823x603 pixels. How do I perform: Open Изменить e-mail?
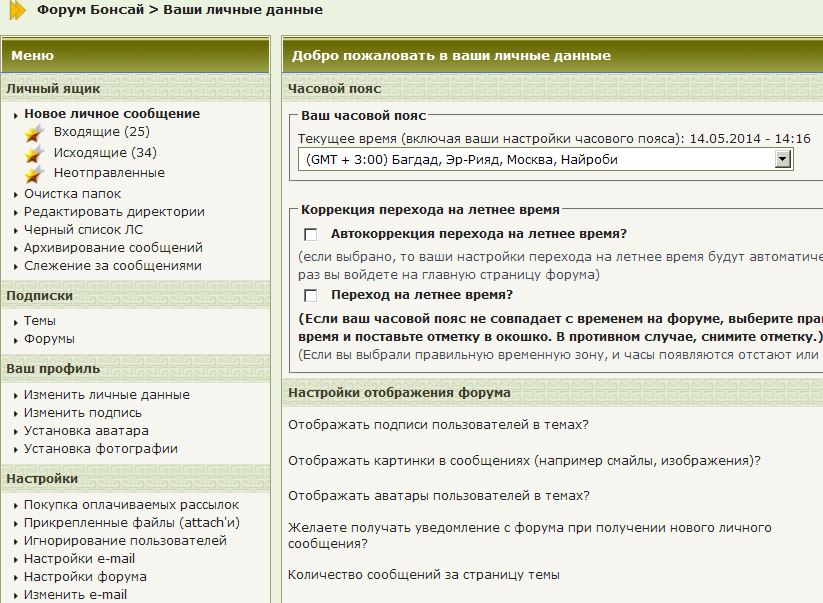(76, 595)
